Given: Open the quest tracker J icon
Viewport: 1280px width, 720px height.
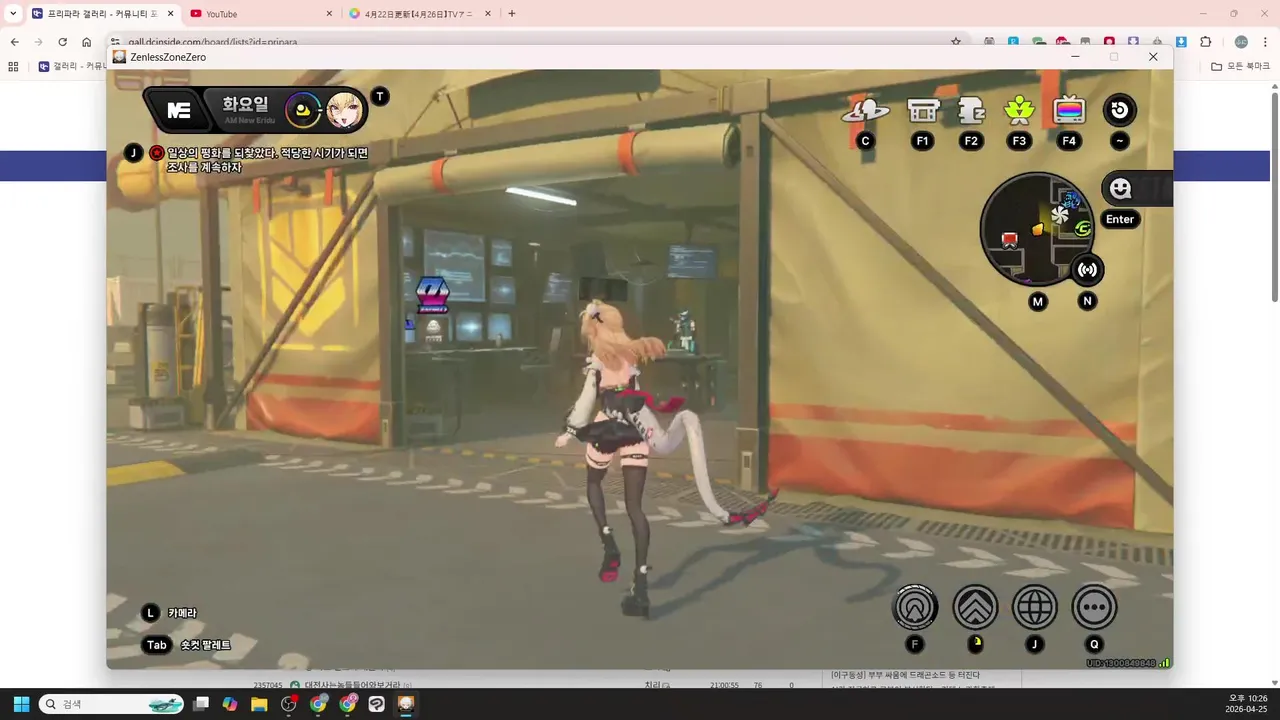Looking at the screenshot, I should tap(133, 153).
